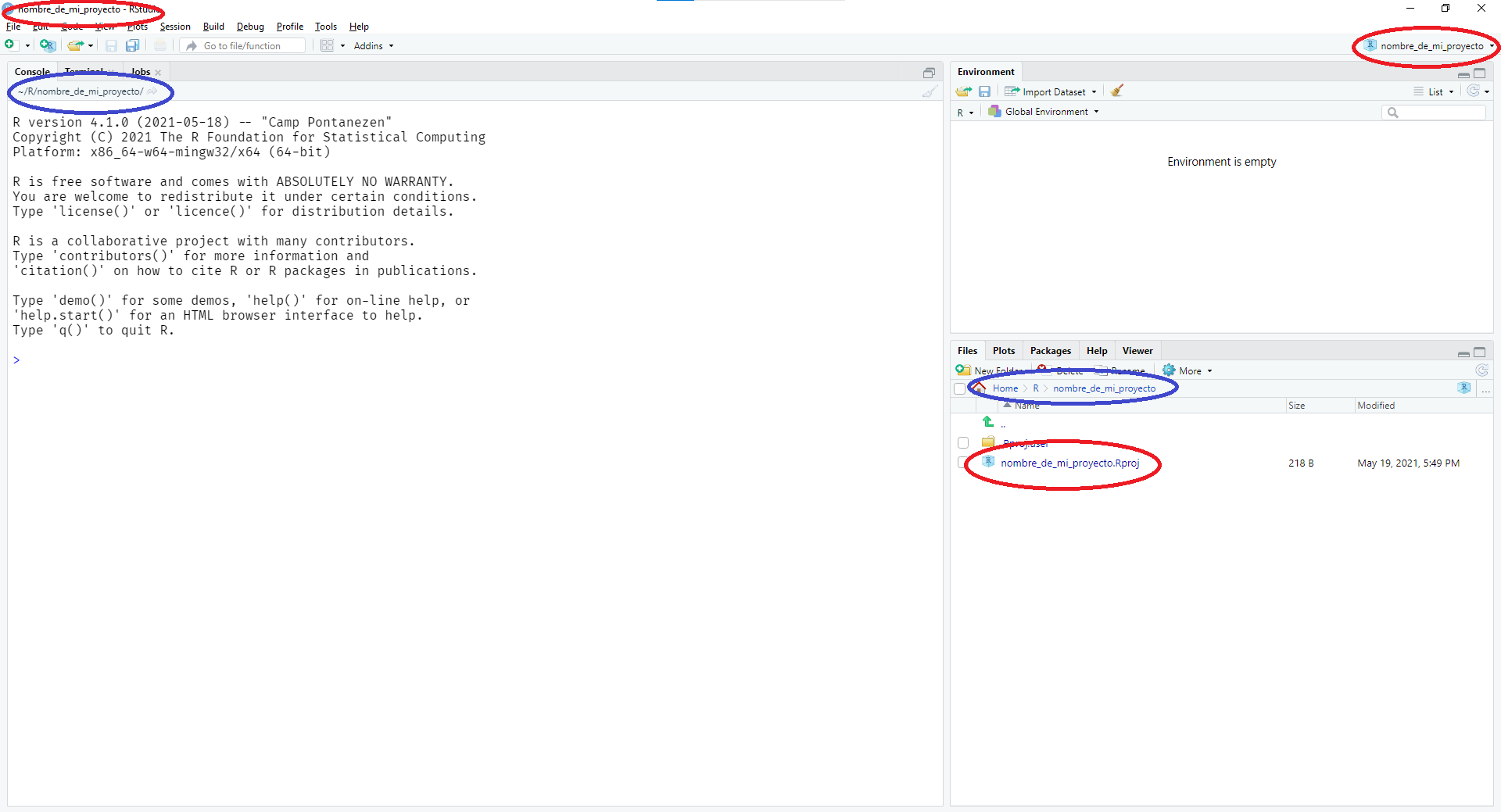
Task: Click the nombre_de_mi_proyecto breadcrumb link
Action: pos(1104,388)
